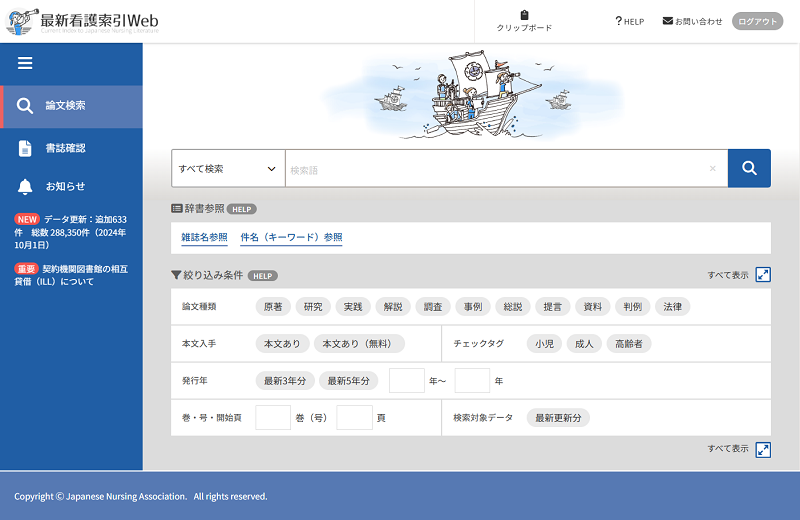Screen dimensions: 800x520
Task: Click the 絞り込み条件 filter funnel icon
Action: [176, 275]
